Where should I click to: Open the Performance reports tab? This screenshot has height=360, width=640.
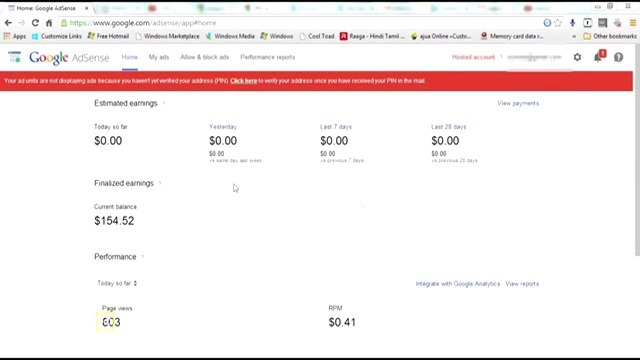(x=267, y=57)
